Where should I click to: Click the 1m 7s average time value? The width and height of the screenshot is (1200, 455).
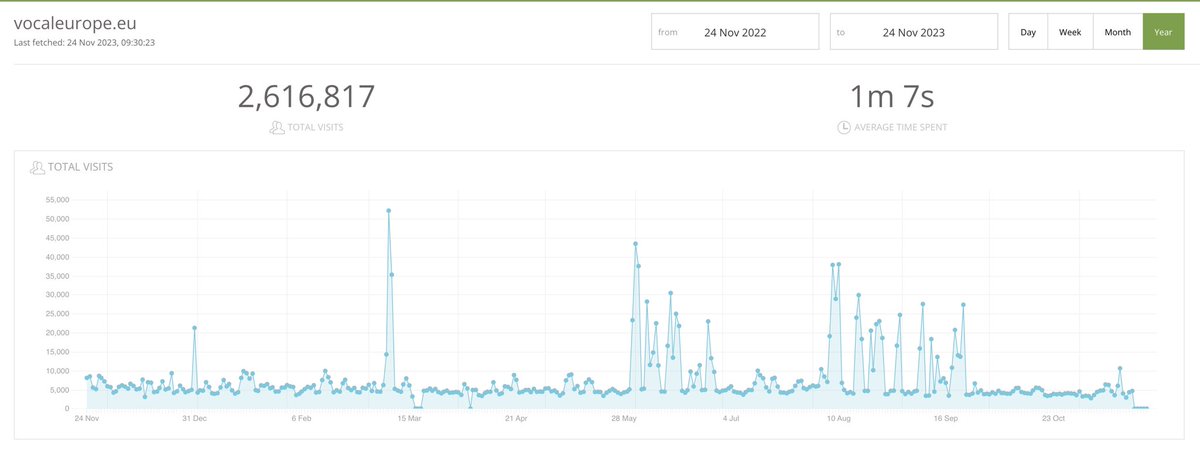891,97
